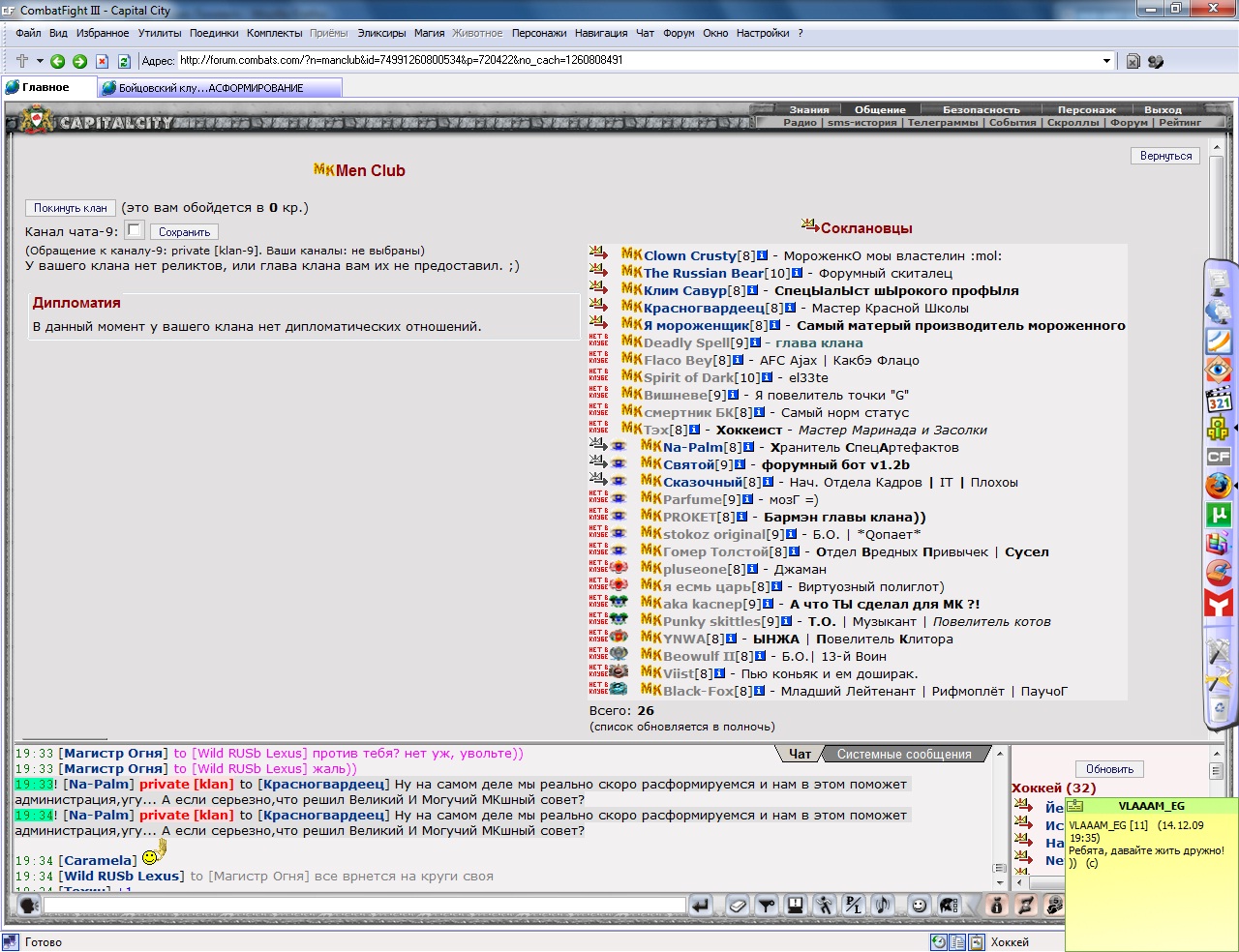The width and height of the screenshot is (1239, 952).
Task: Click private message arrow beside Клим Савур
Action: (x=598, y=289)
